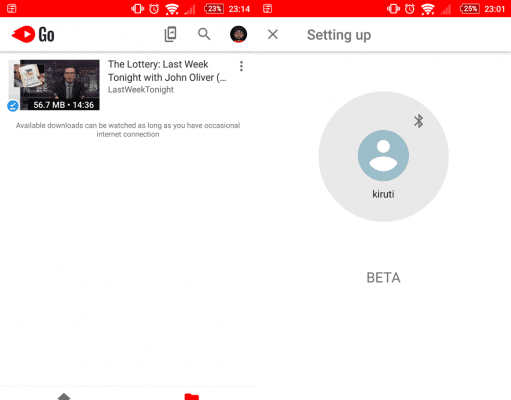Tap the 23% battery indicator
Image resolution: width=511 pixels, height=400 pixels.
pyautogui.click(x=213, y=9)
